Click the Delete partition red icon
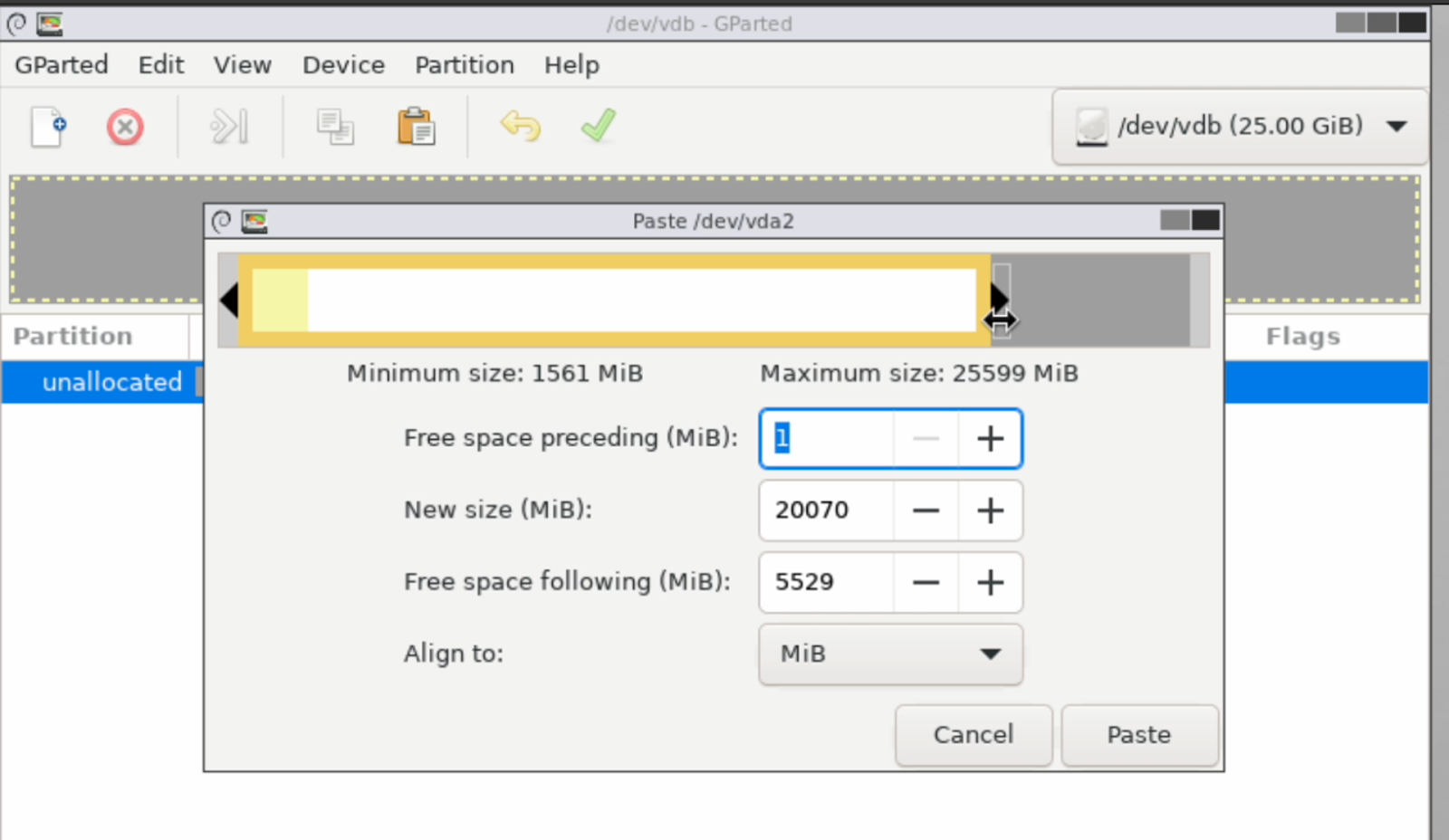The width and height of the screenshot is (1449, 840). tap(125, 127)
